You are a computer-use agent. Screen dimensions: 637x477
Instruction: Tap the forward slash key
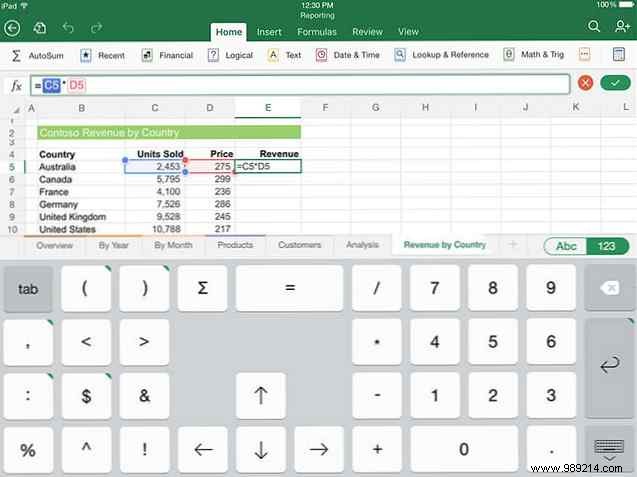[377, 288]
